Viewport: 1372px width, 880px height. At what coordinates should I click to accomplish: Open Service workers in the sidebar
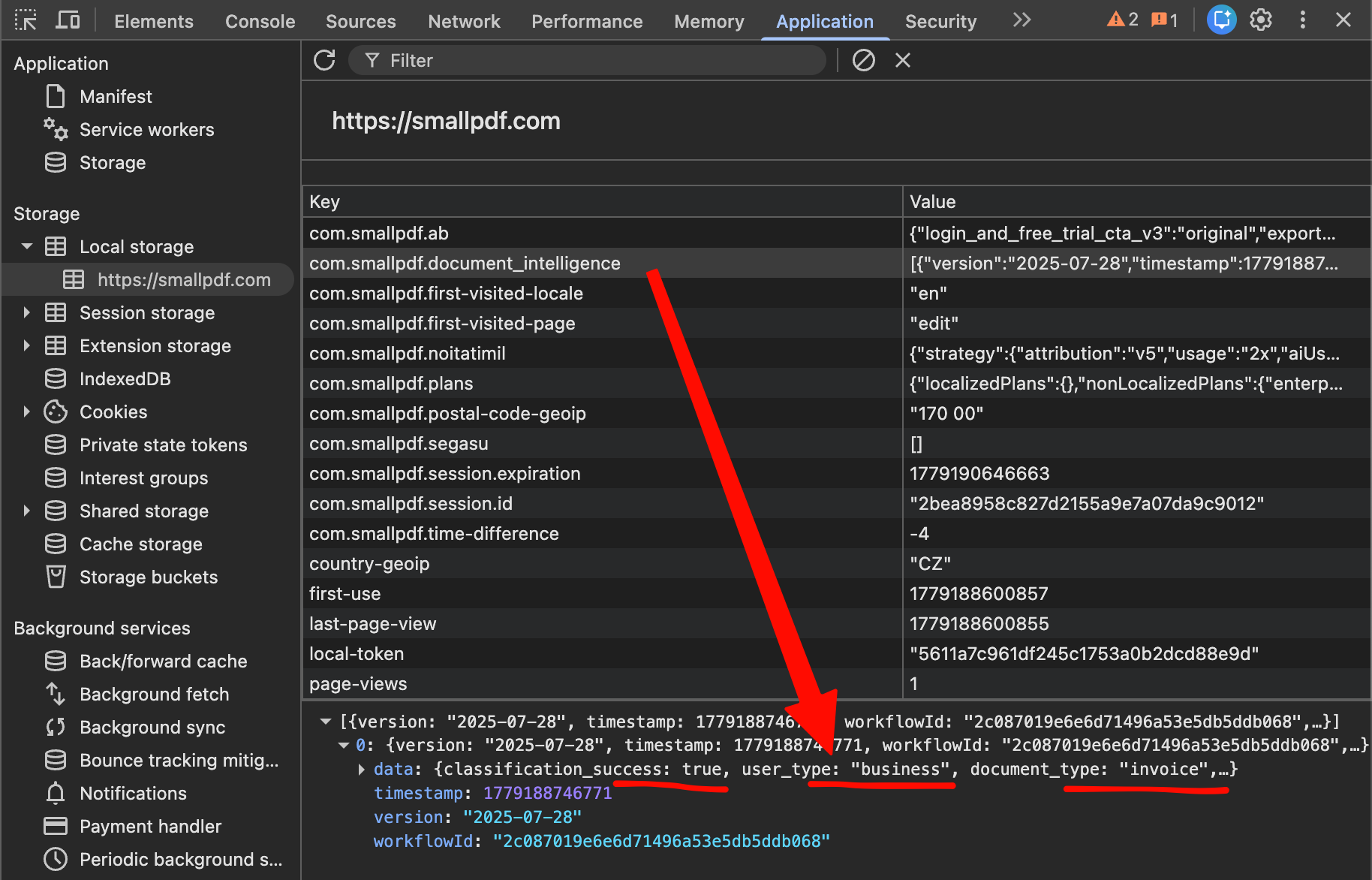coord(146,129)
